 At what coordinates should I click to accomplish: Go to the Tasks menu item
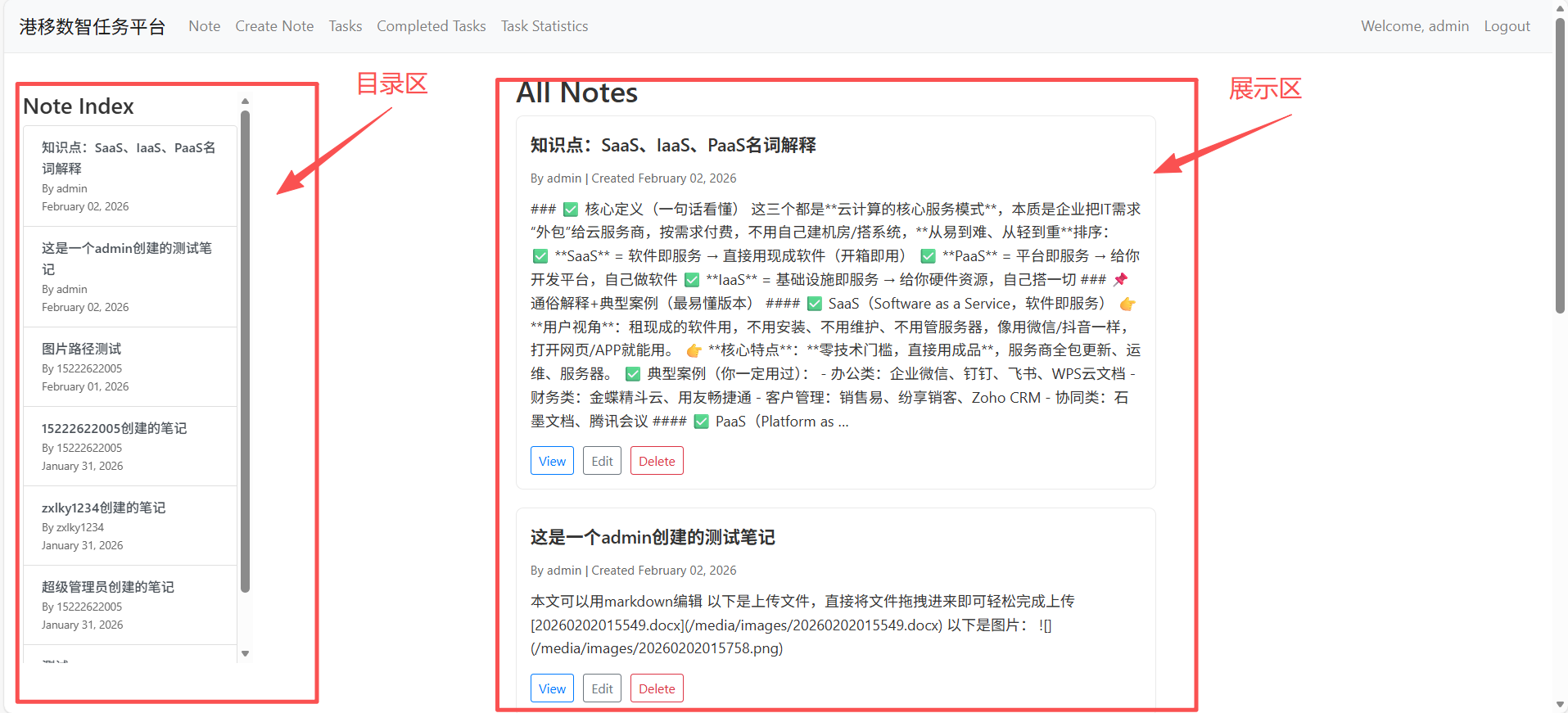[x=345, y=26]
